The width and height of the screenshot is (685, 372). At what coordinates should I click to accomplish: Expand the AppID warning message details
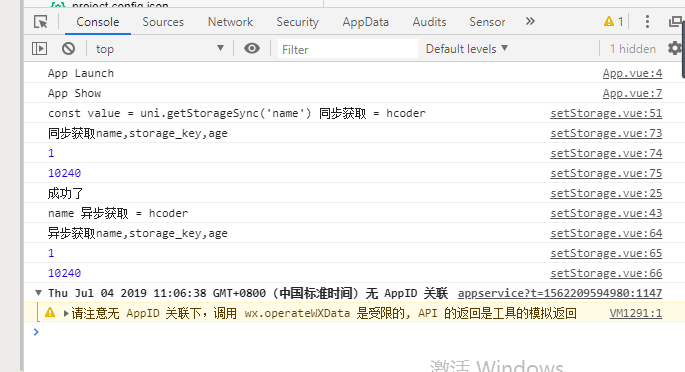pos(66,313)
